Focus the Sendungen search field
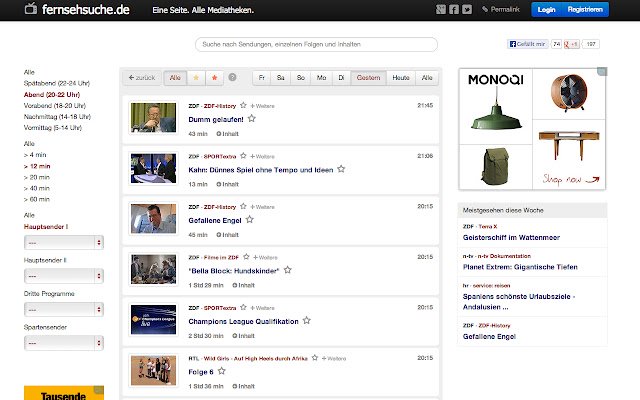 316,44
